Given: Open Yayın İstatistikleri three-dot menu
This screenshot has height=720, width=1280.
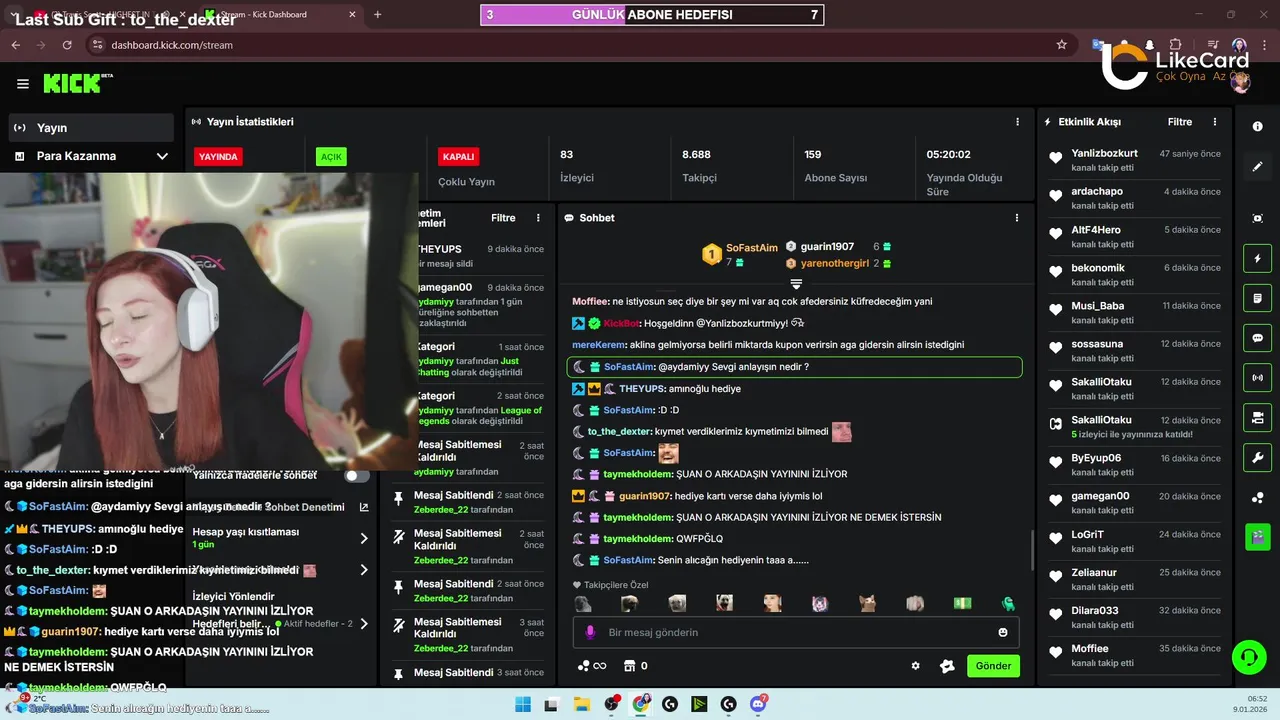Looking at the screenshot, I should click(x=1018, y=122).
